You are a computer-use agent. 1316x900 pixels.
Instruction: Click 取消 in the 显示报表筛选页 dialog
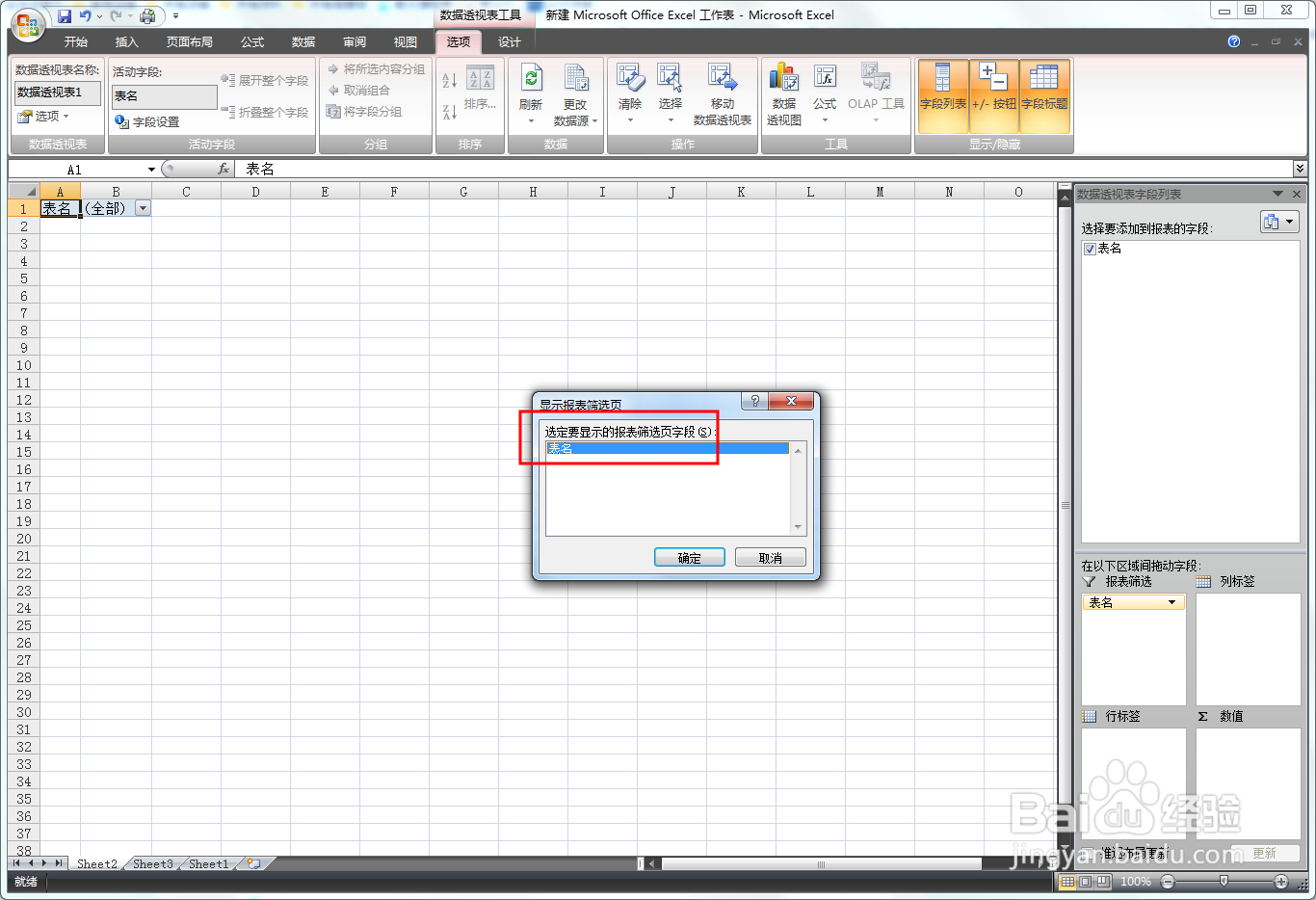point(771,558)
